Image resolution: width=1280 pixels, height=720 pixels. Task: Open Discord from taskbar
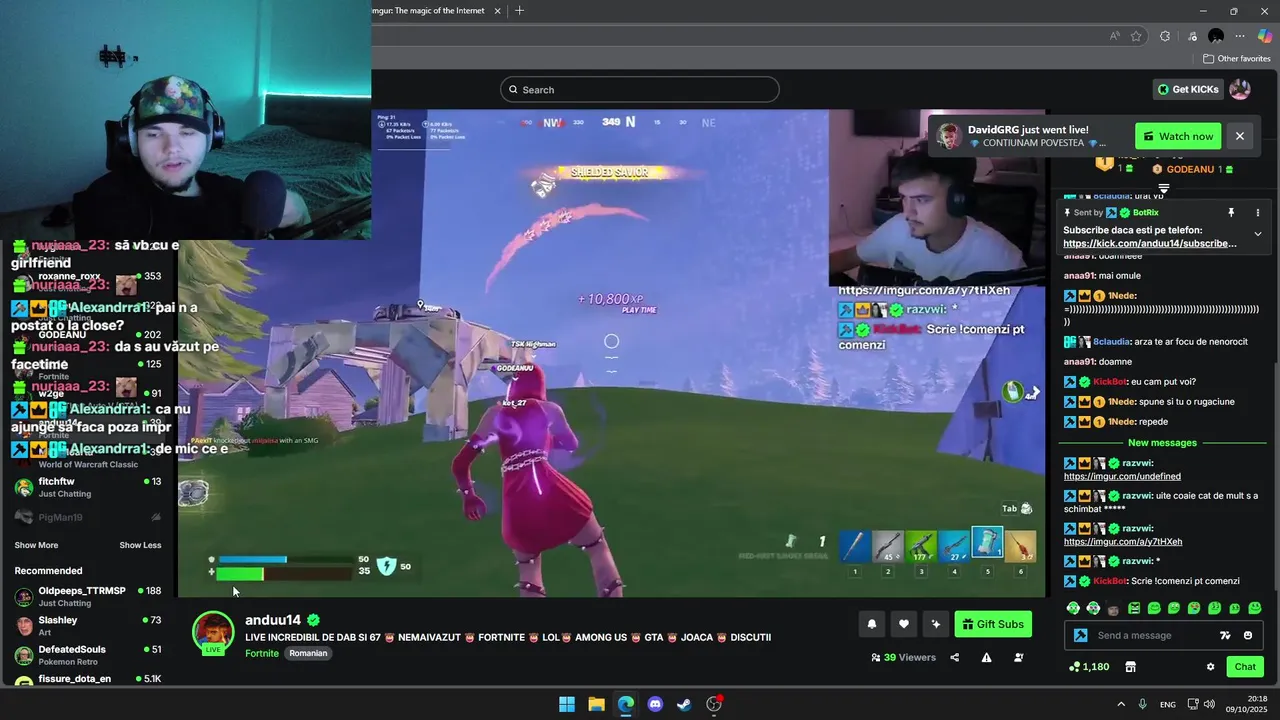[655, 704]
